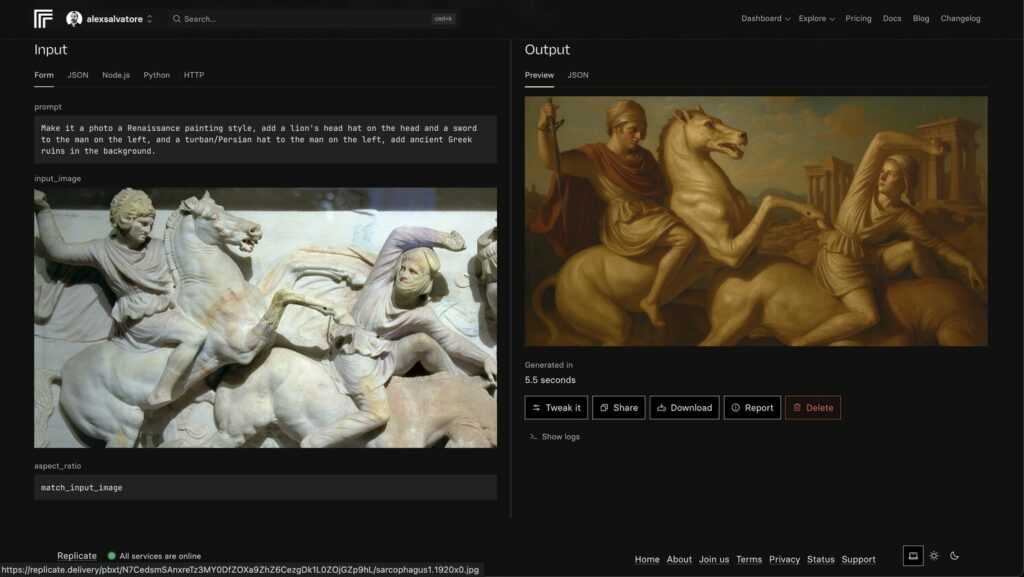Click the Replicate logo icon
This screenshot has width=1024, height=577.
coord(43,18)
